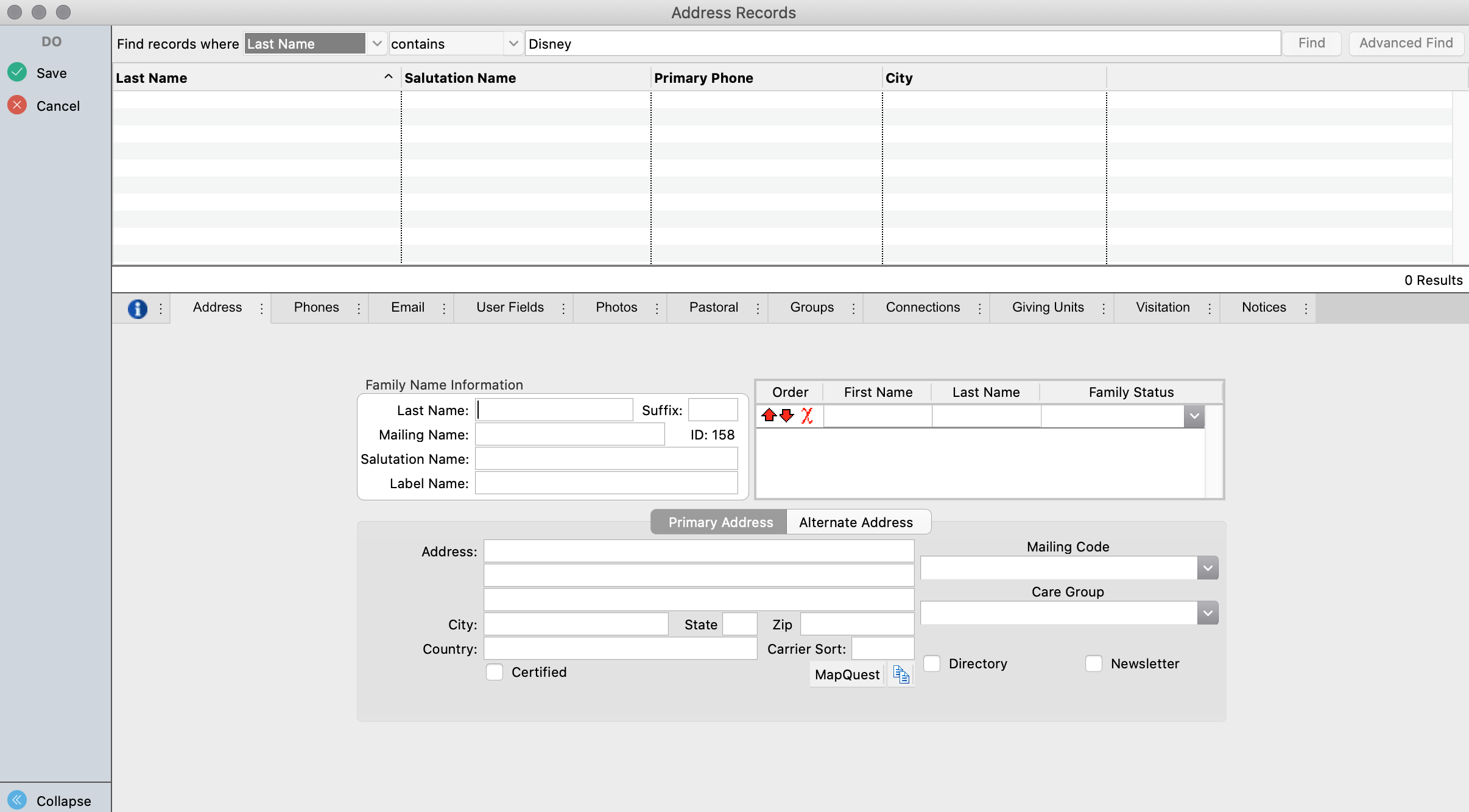Click the blue info icon tab
The height and width of the screenshot is (812, 1469).
click(138, 309)
